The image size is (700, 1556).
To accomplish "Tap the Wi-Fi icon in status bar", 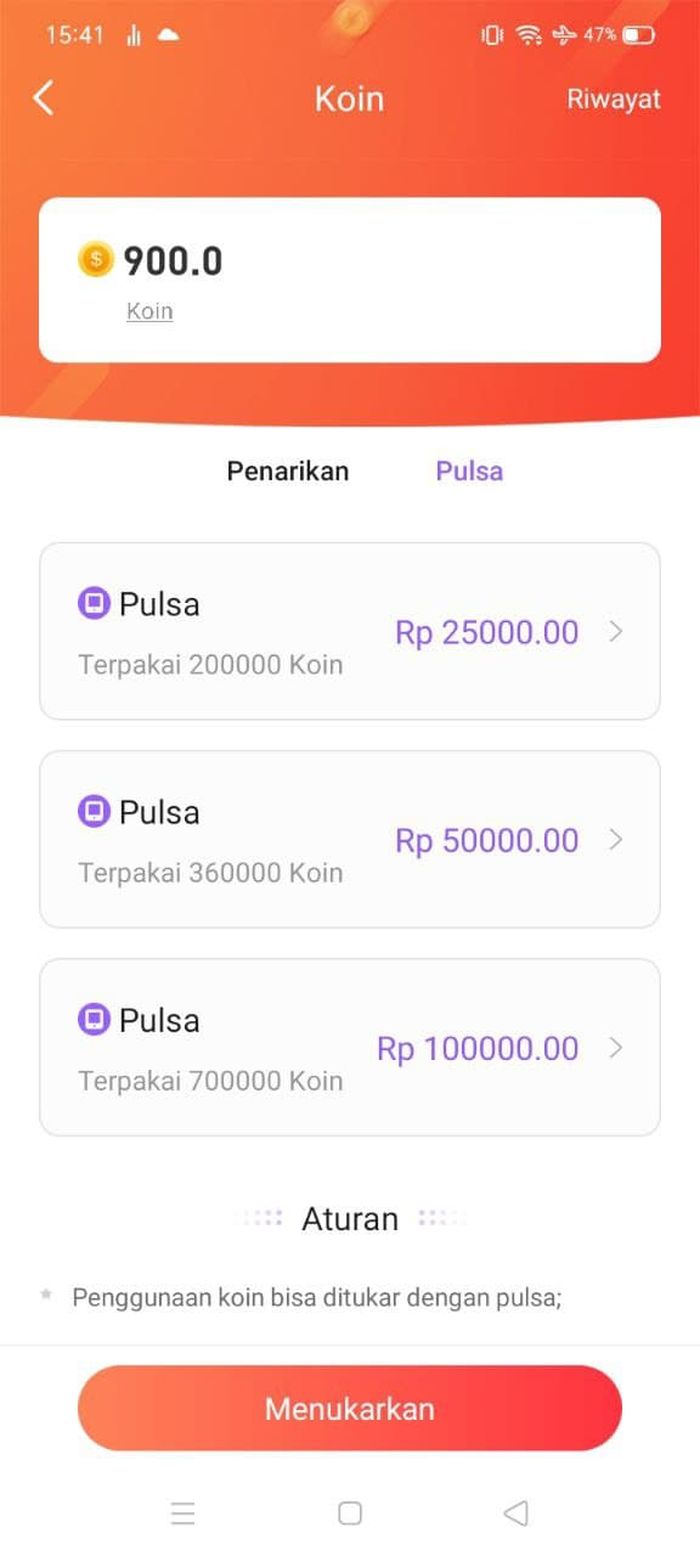I will pyautogui.click(x=528, y=35).
